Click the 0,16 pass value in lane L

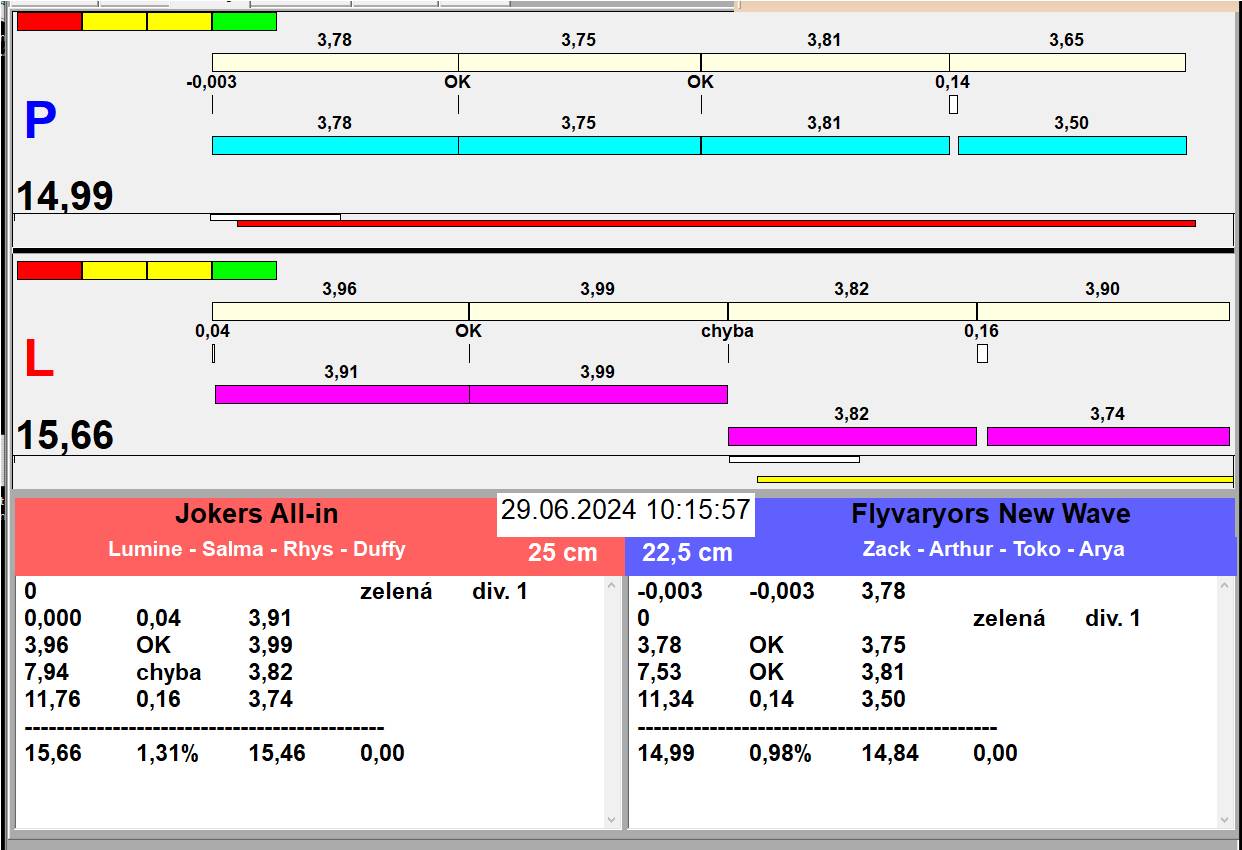[x=981, y=331]
